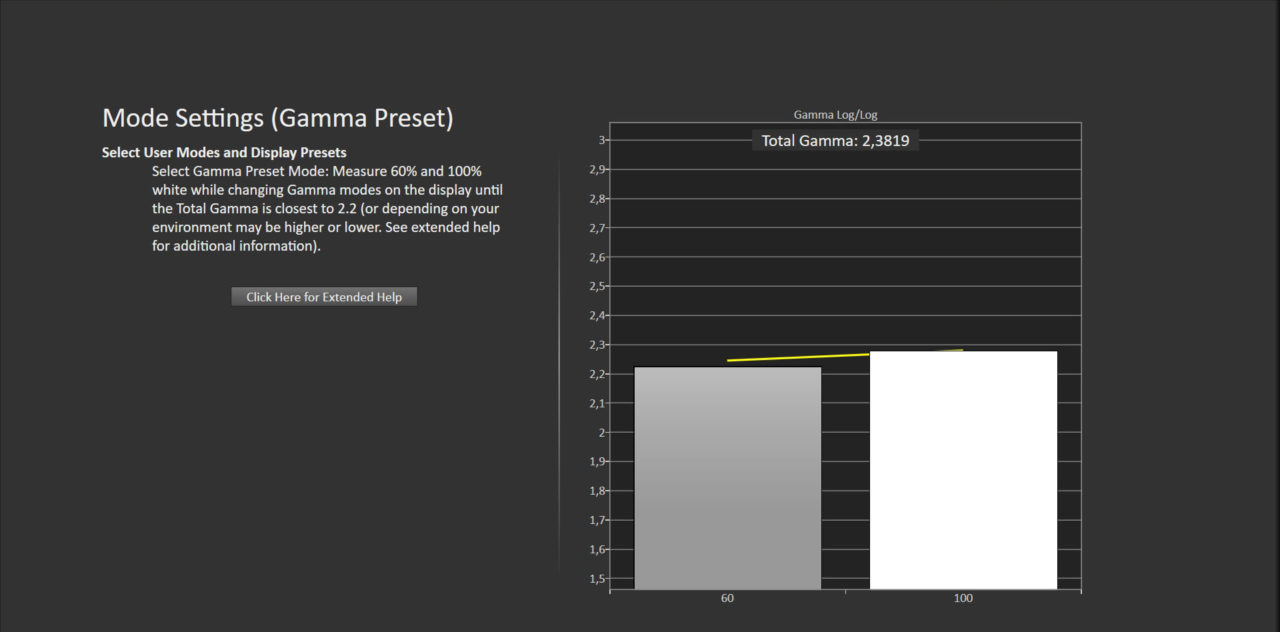Click the y-axis value 2,2
Image resolution: width=1280 pixels, height=632 pixels.
pyautogui.click(x=596, y=374)
